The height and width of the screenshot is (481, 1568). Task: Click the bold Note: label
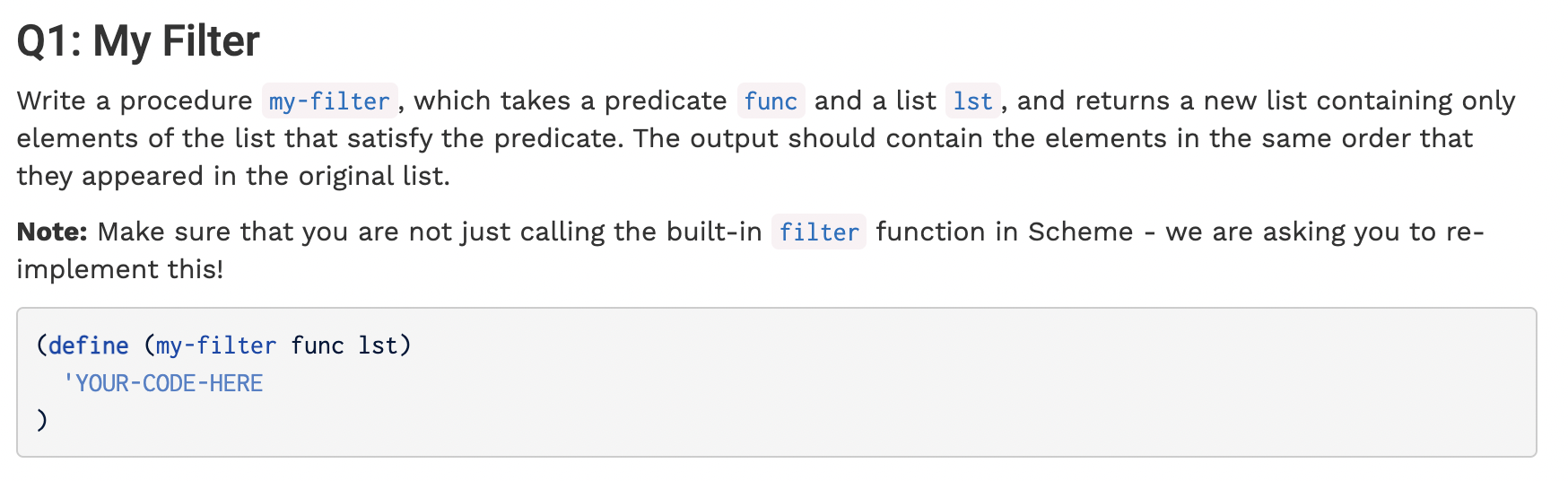click(x=52, y=232)
